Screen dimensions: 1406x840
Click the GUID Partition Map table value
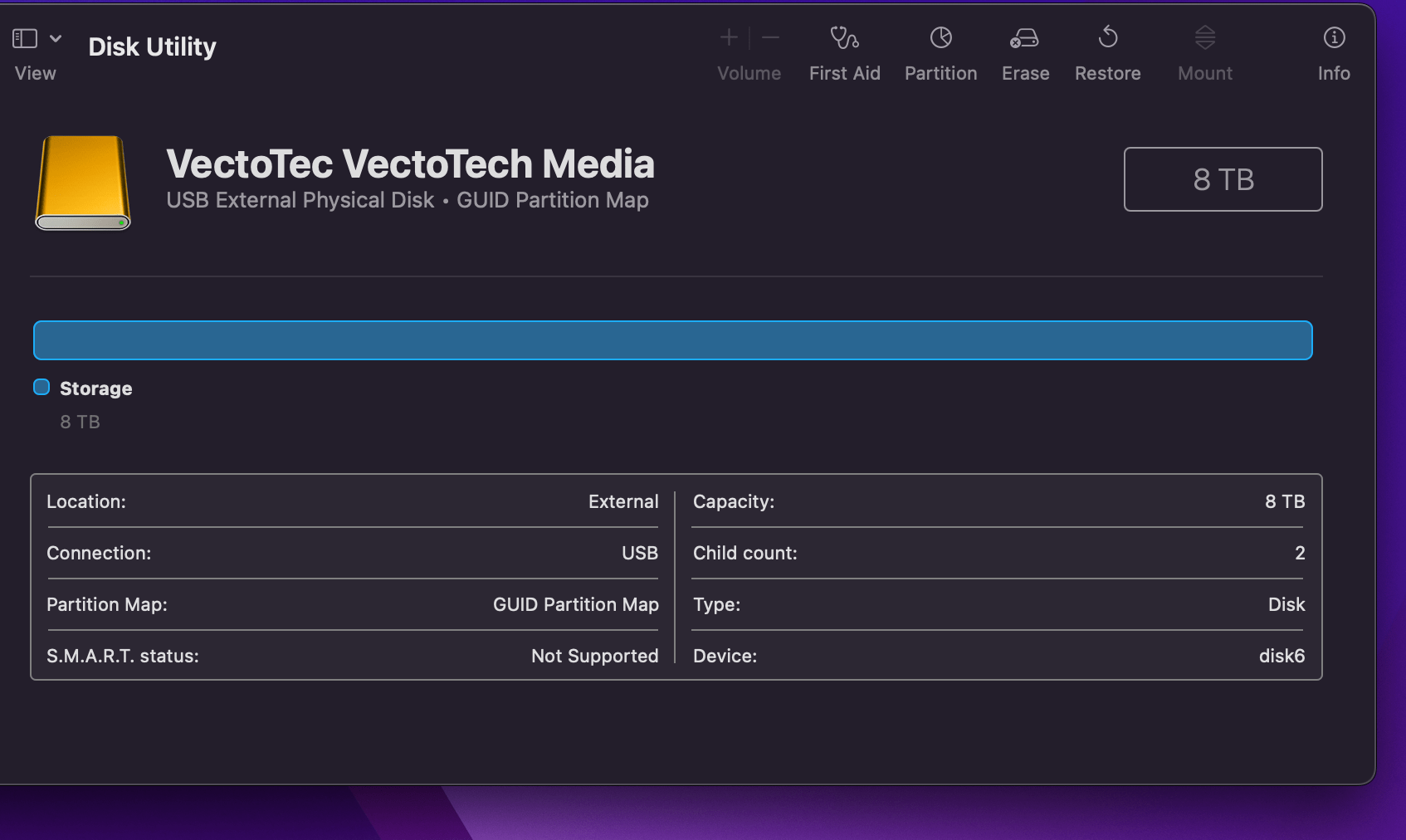[575, 604]
